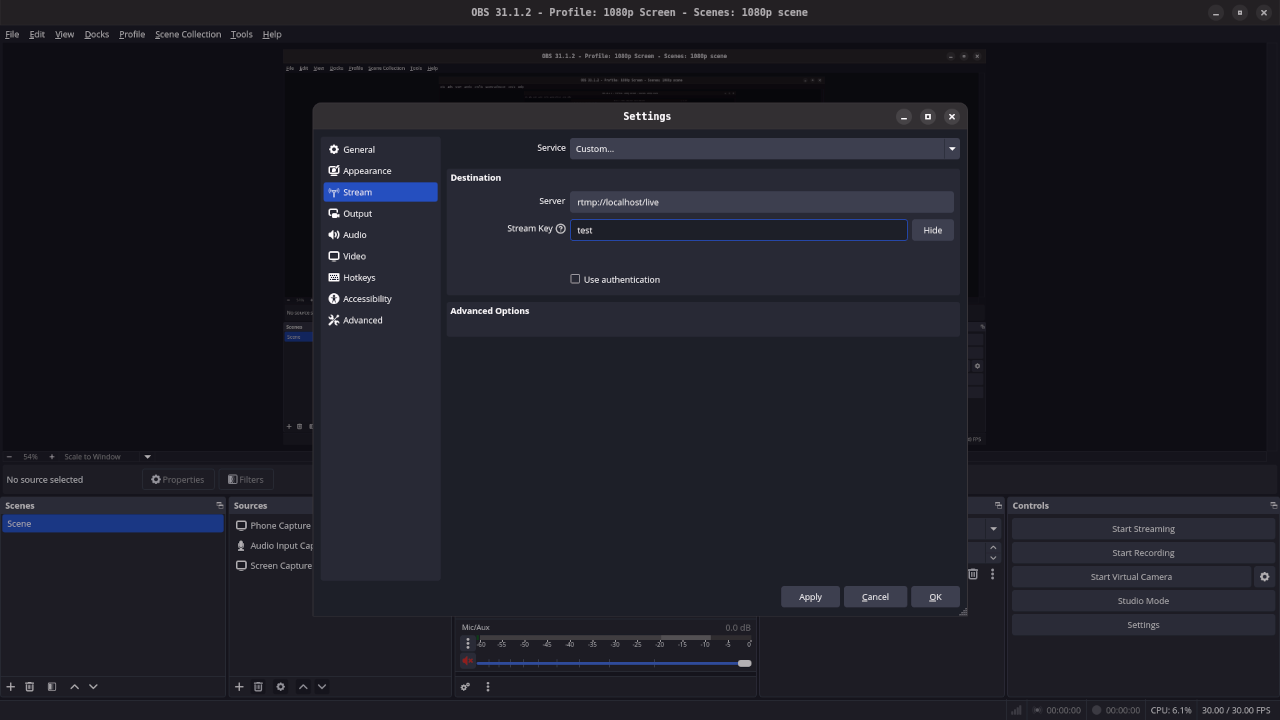The height and width of the screenshot is (720, 1280).
Task: Add a new source with plus icon
Action: (x=239, y=686)
